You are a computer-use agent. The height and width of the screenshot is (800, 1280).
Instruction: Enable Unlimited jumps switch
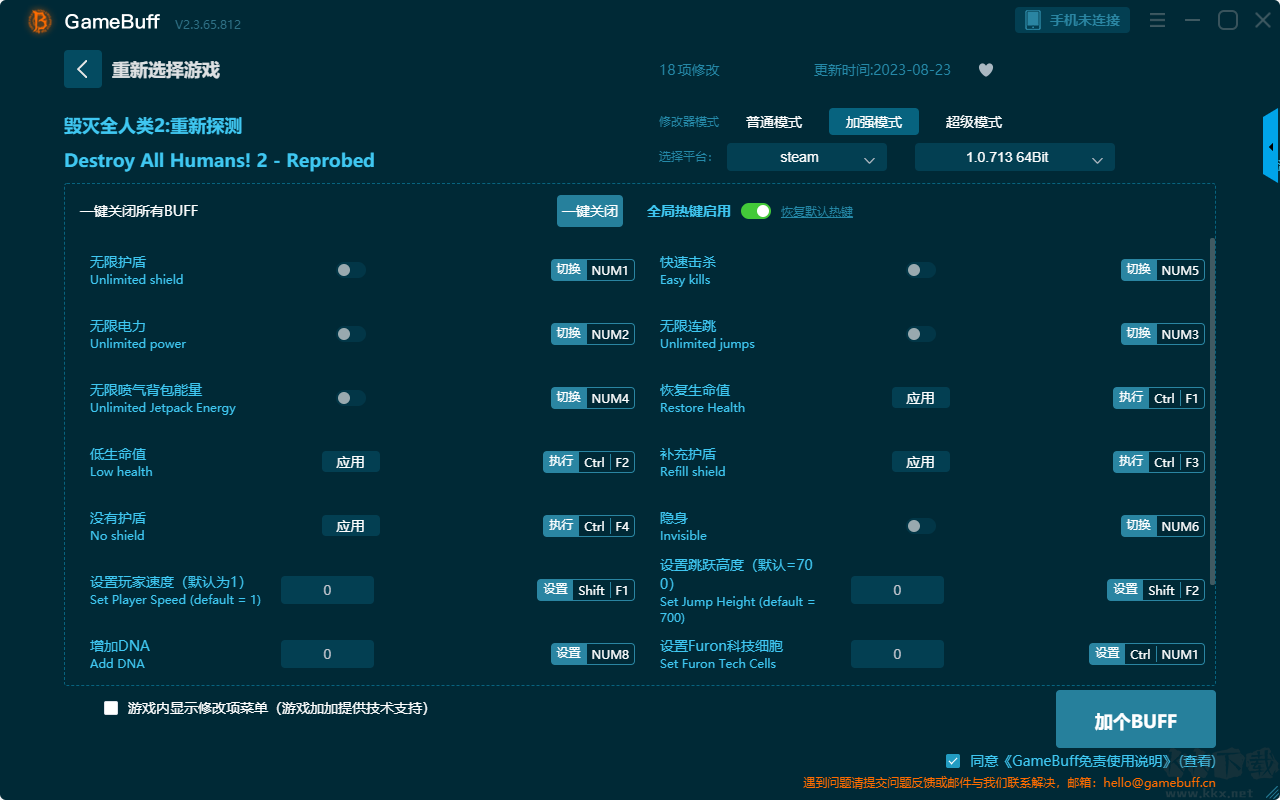921,334
